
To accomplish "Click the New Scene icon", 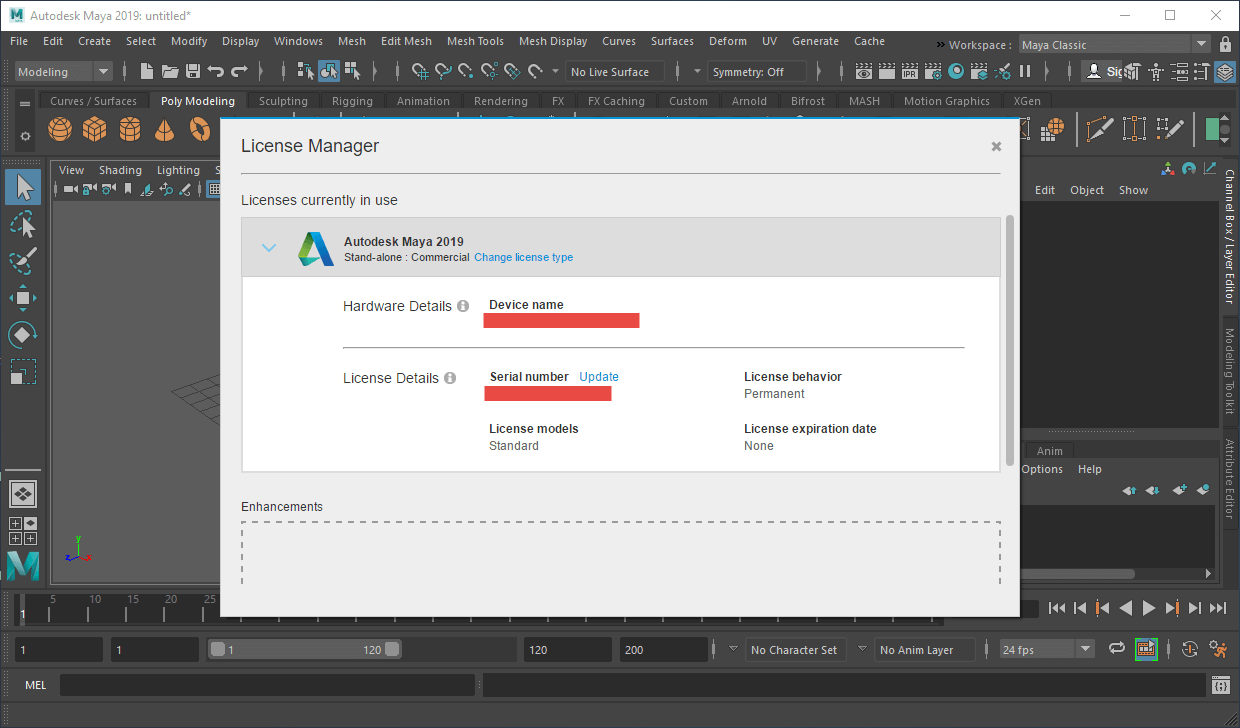I will 147,71.
